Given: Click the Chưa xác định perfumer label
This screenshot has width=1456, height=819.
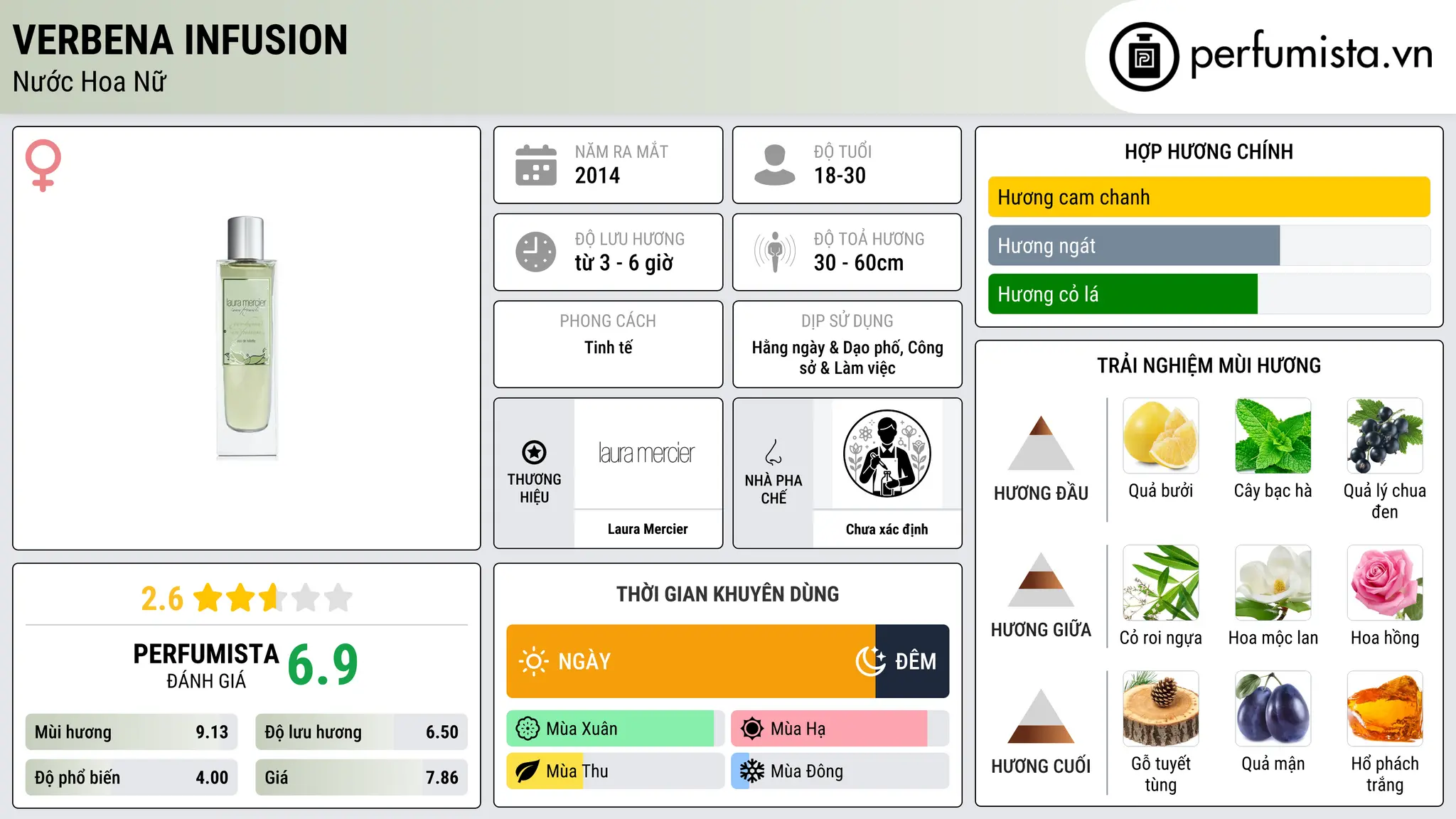Looking at the screenshot, I should click(887, 529).
